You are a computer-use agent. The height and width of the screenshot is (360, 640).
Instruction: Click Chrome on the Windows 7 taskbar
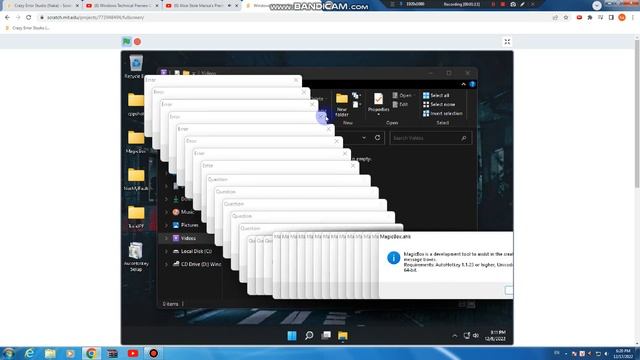[x=91, y=353]
